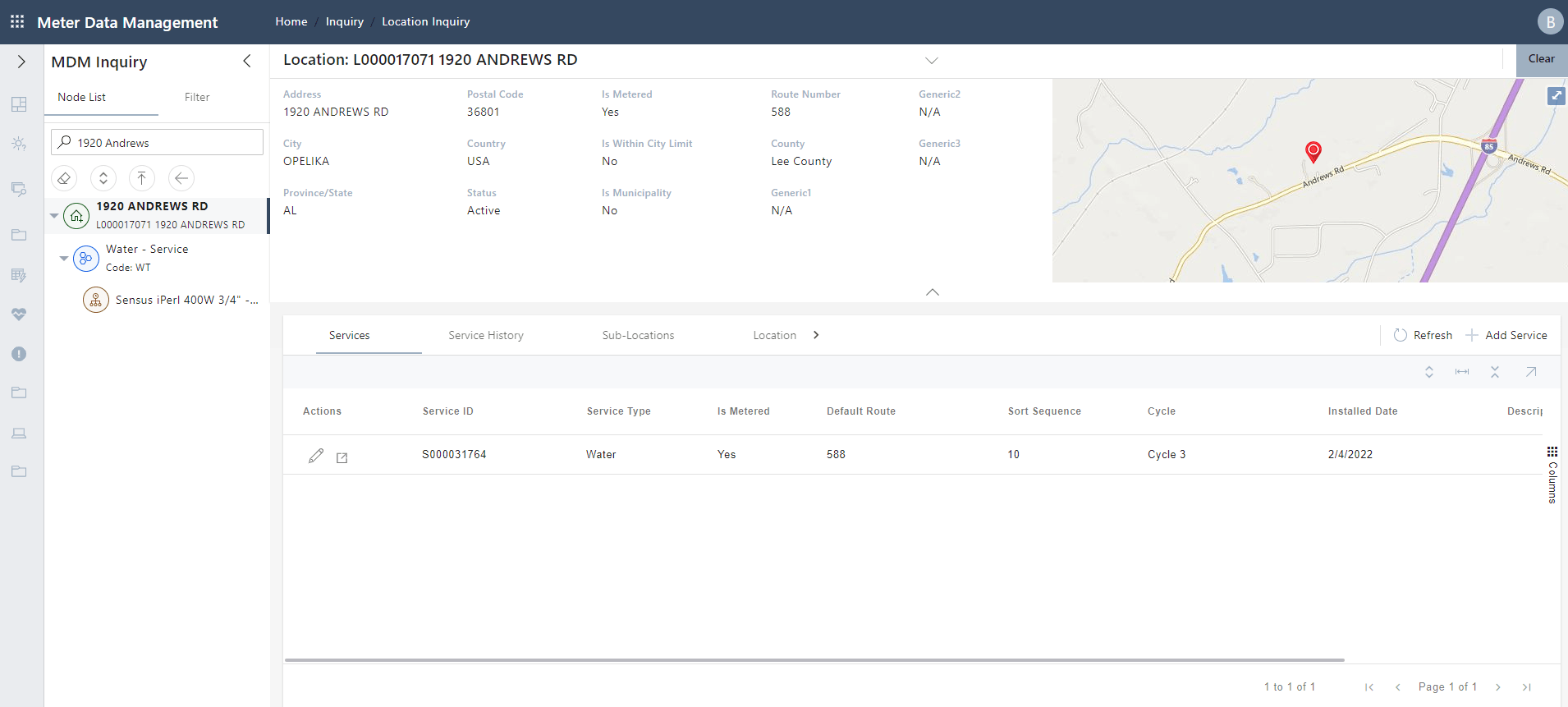1568x707 pixels.
Task: Click the Add Service button
Action: coord(1506,335)
